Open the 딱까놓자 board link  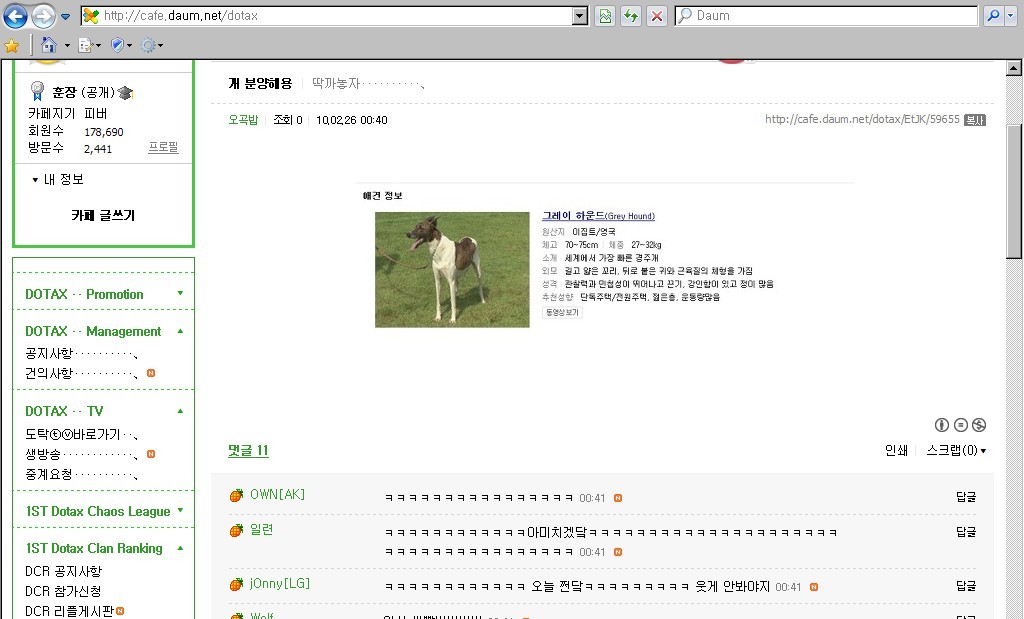336,84
